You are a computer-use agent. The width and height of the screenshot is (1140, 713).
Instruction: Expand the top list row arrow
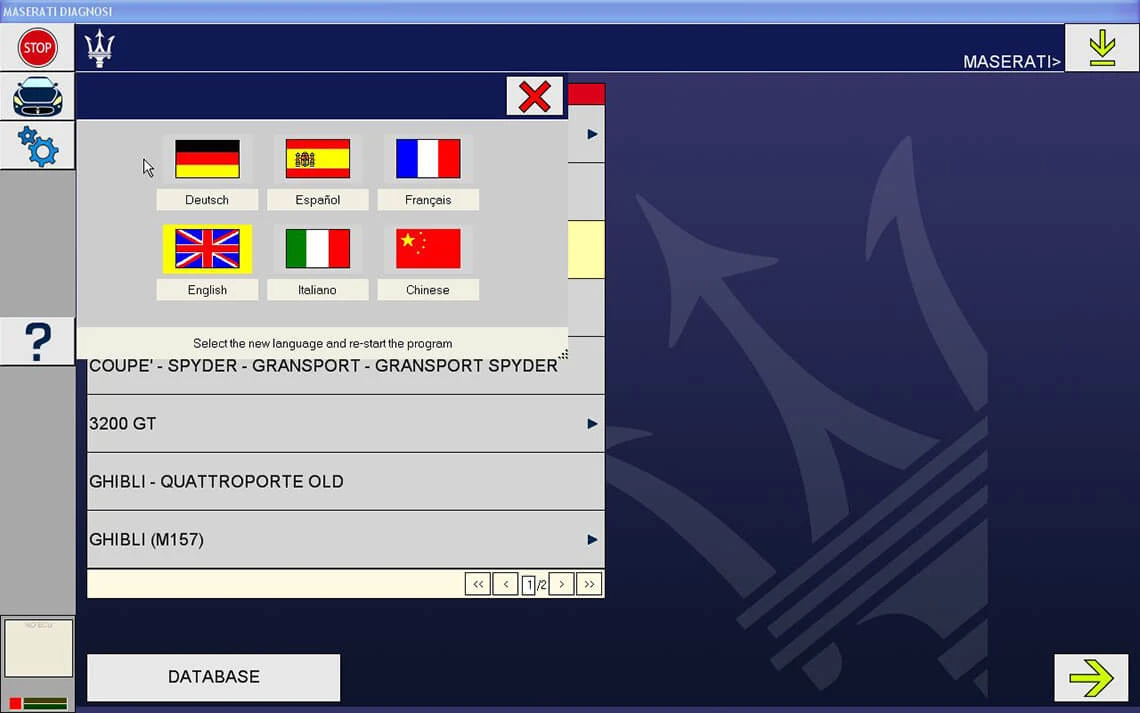pyautogui.click(x=592, y=134)
